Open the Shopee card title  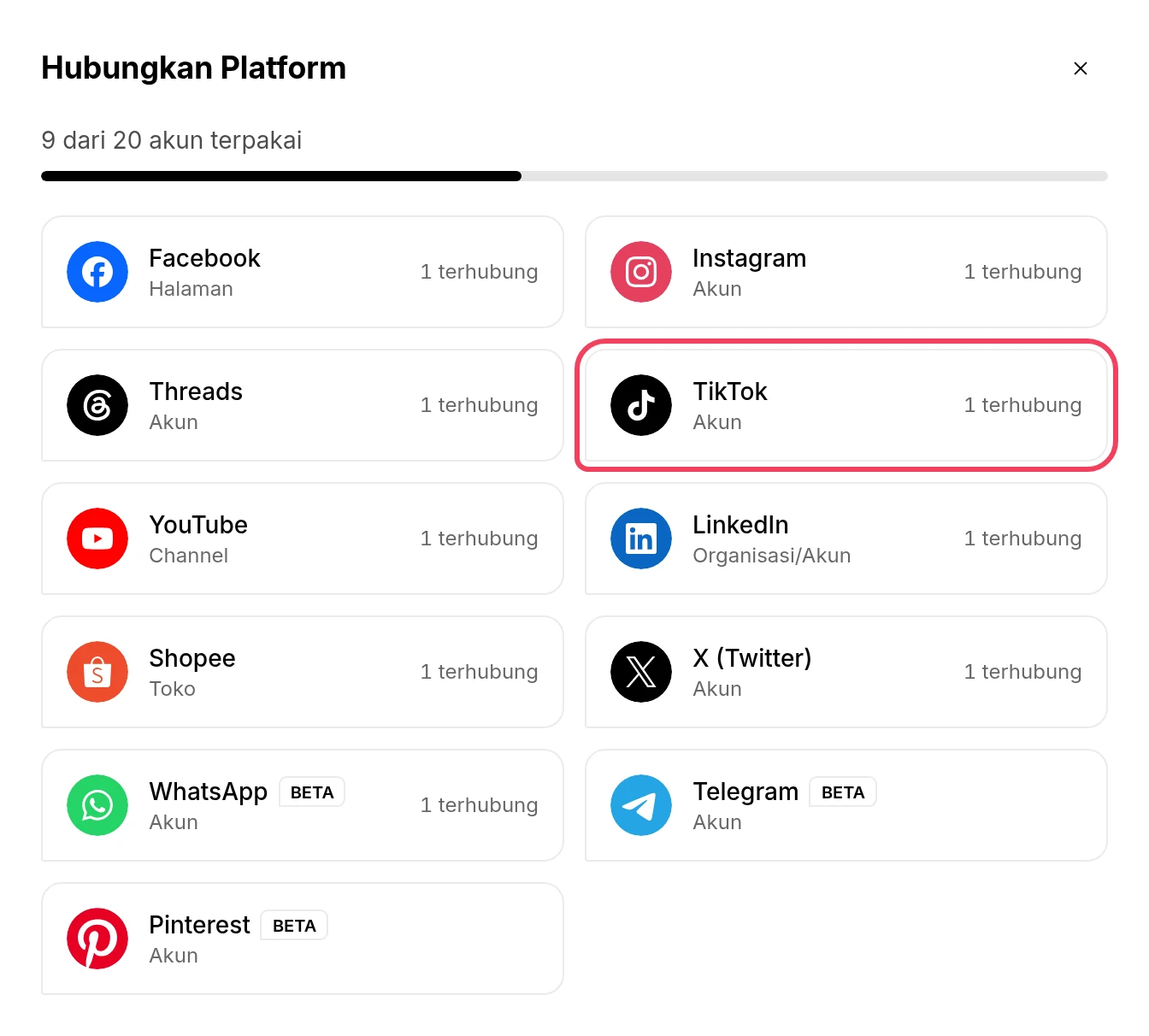[x=192, y=658]
